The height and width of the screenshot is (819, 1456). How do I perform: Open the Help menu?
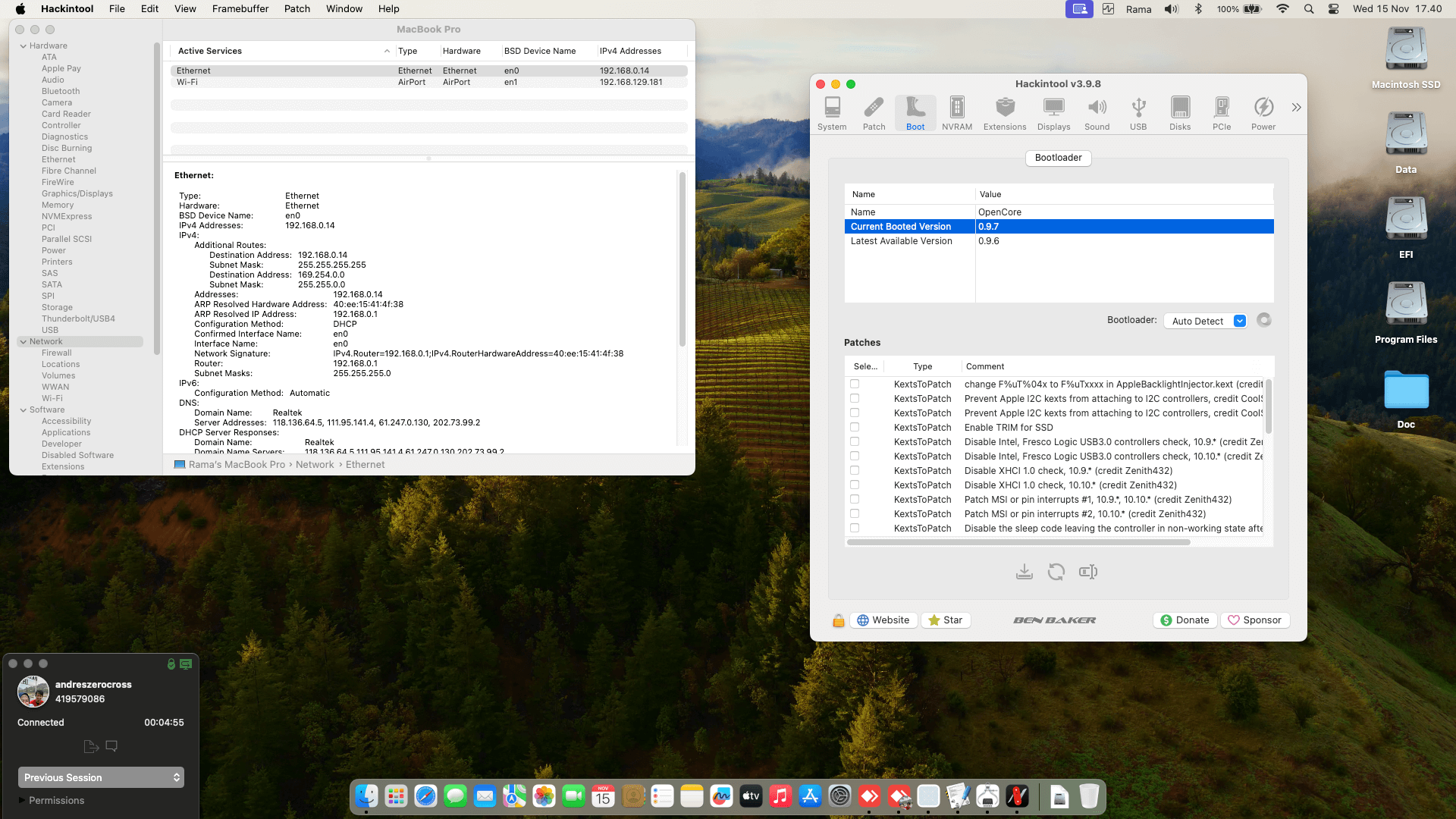tap(389, 9)
